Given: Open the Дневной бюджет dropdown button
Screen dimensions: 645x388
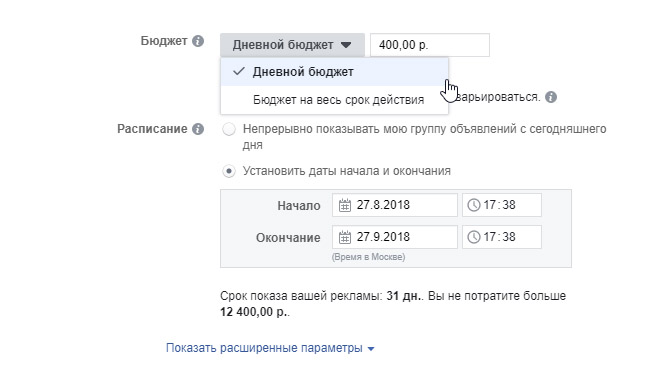Looking at the screenshot, I should click(292, 45).
